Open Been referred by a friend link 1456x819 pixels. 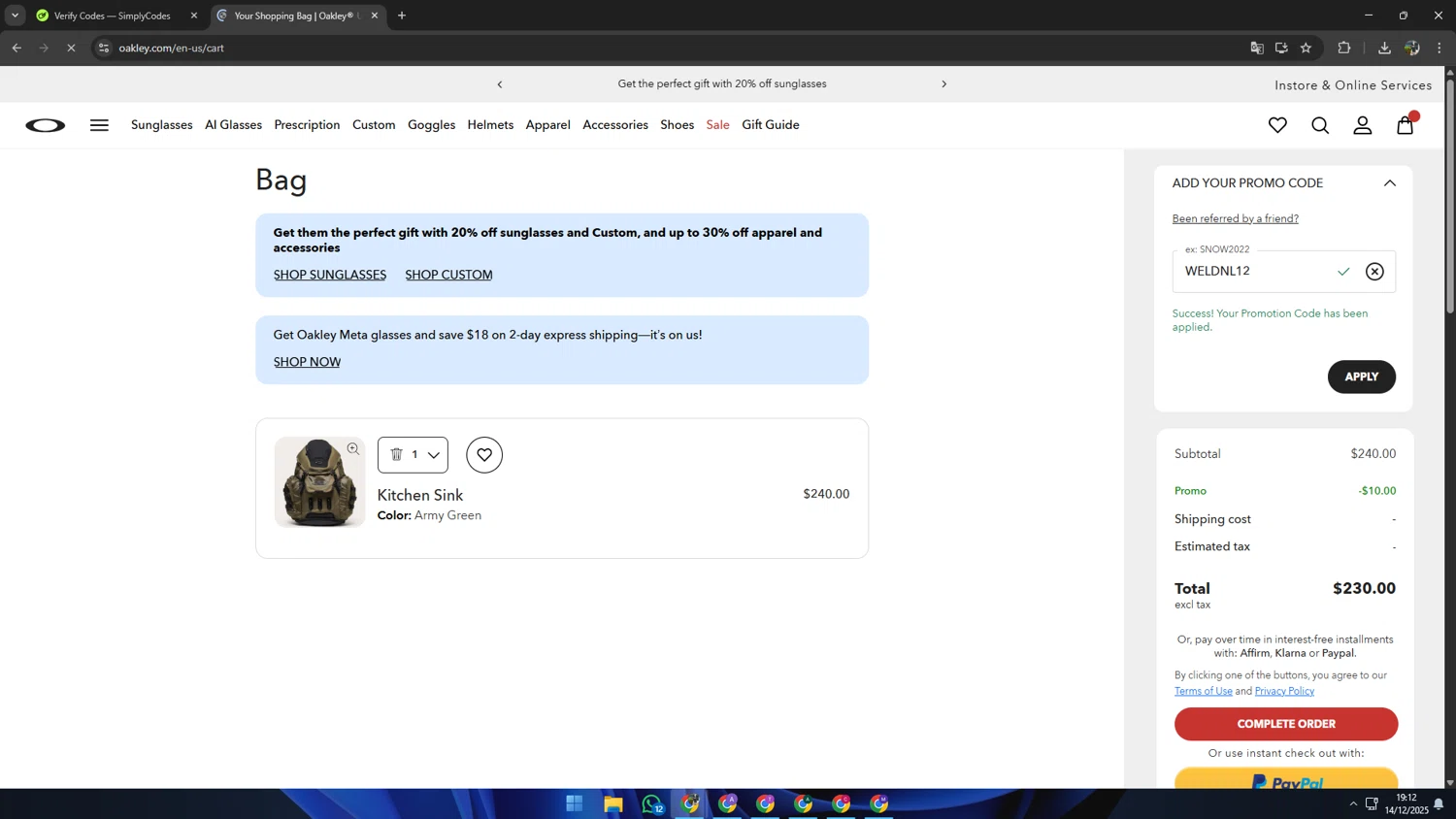(x=1235, y=218)
